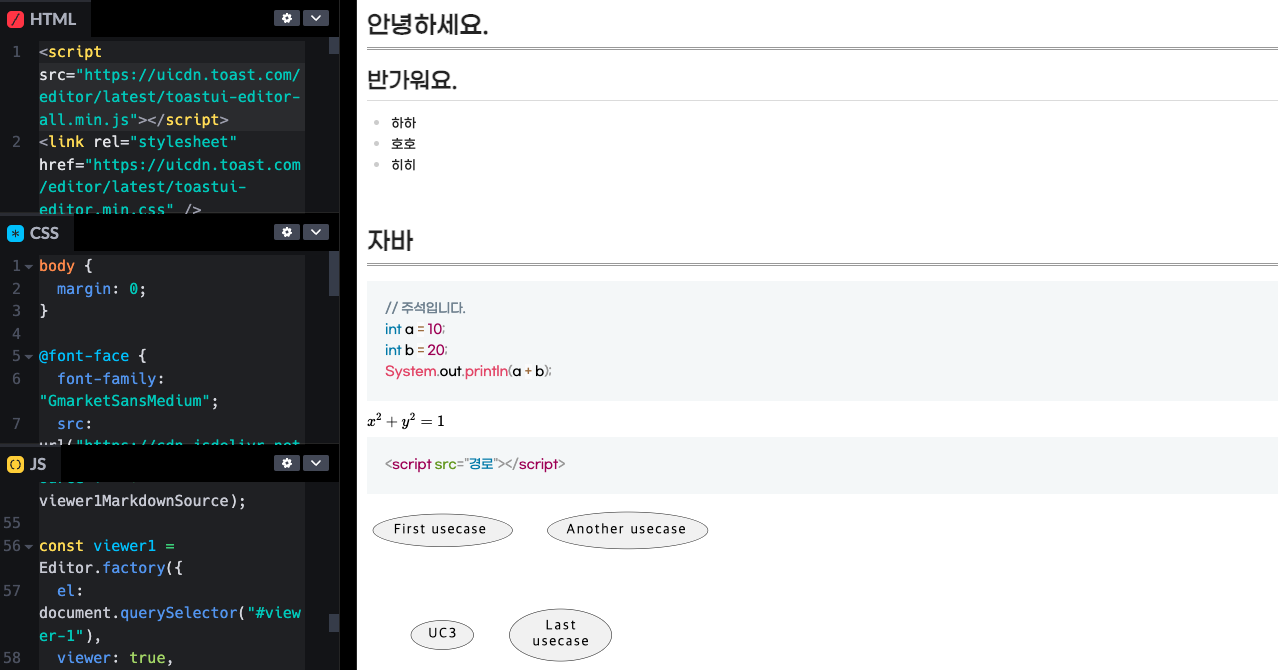Viewport: 1287px width, 670px height.
Task: Click the HTML slash icon
Action: pos(15,19)
